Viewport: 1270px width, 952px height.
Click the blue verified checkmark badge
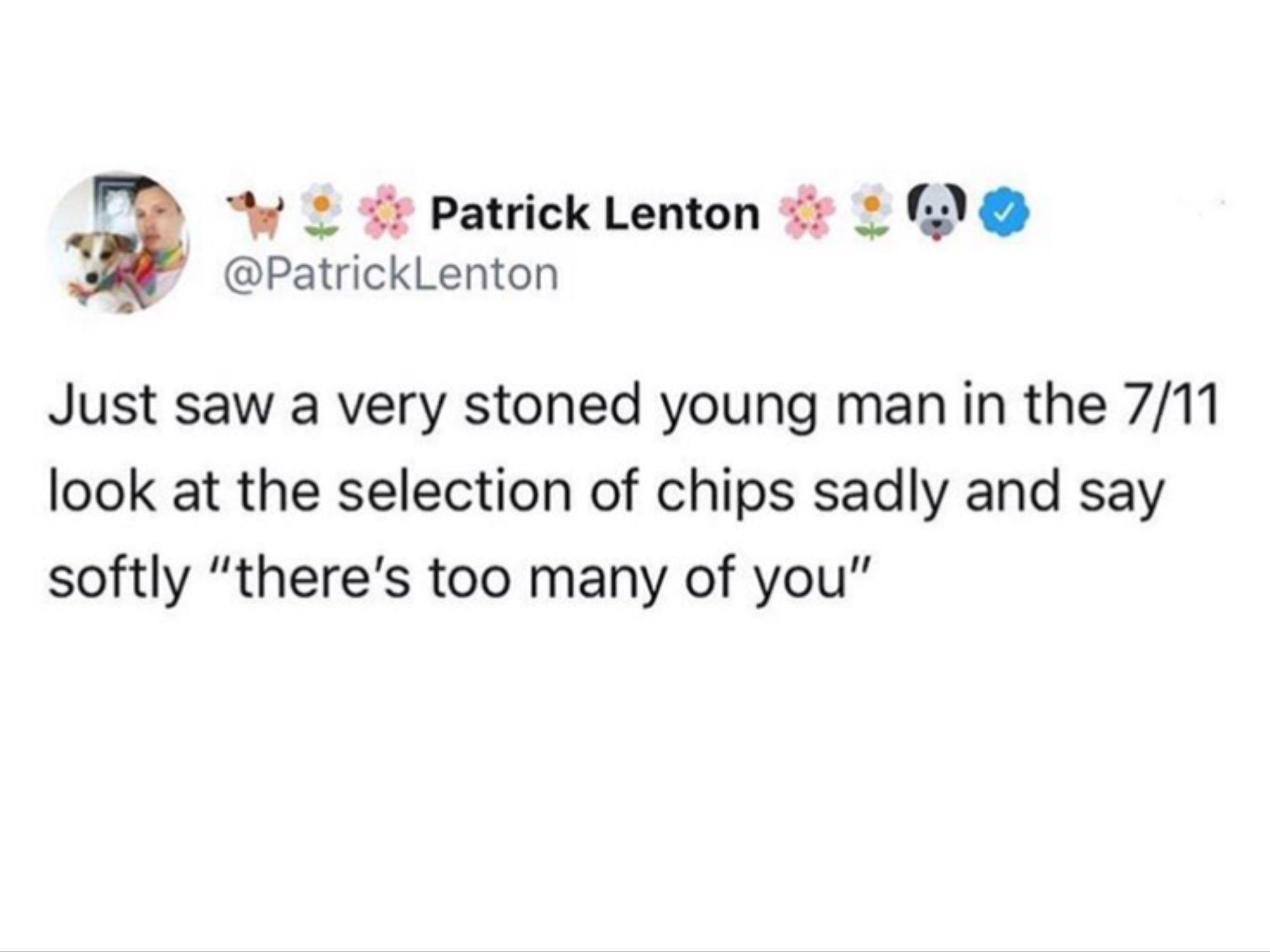click(1004, 214)
